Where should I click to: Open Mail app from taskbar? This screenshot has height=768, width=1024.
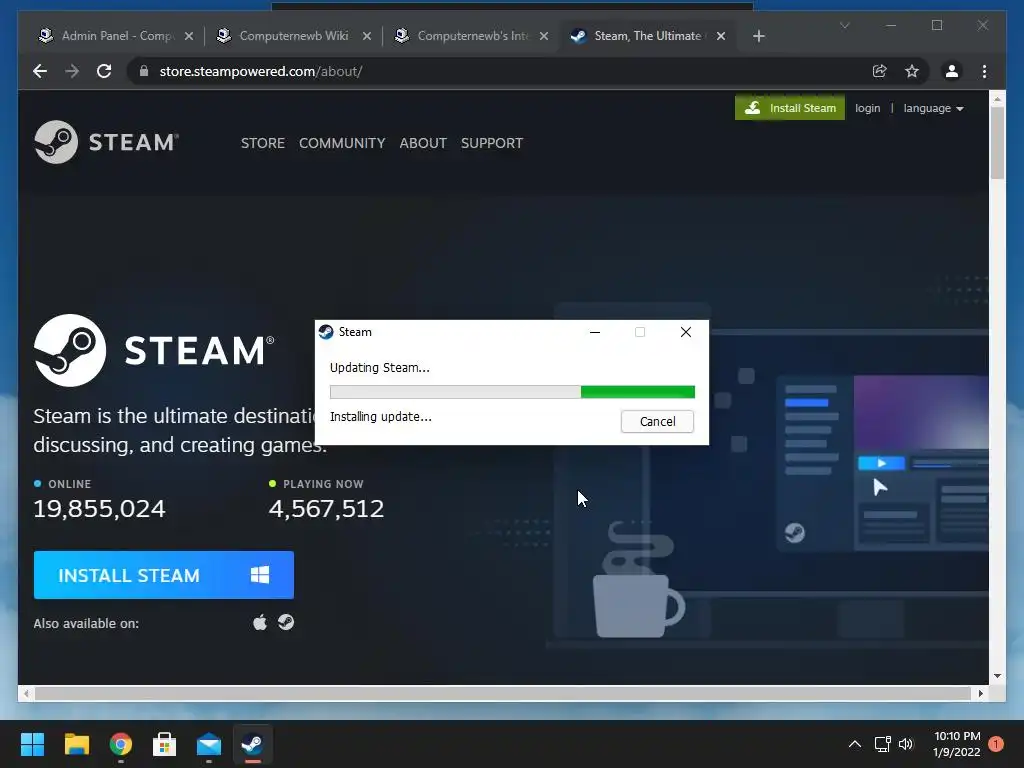(x=209, y=744)
